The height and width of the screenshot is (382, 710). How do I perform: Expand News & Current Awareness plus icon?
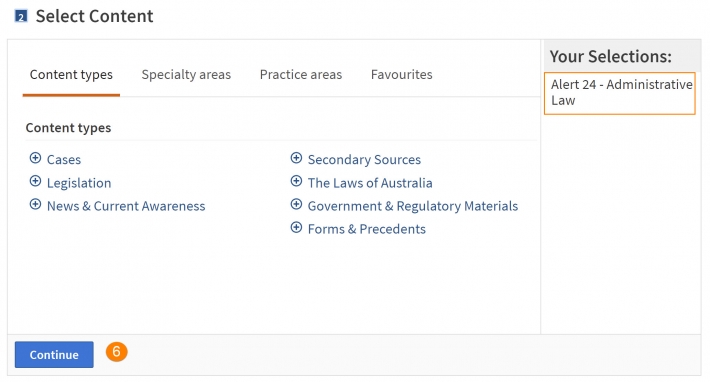click(x=35, y=204)
